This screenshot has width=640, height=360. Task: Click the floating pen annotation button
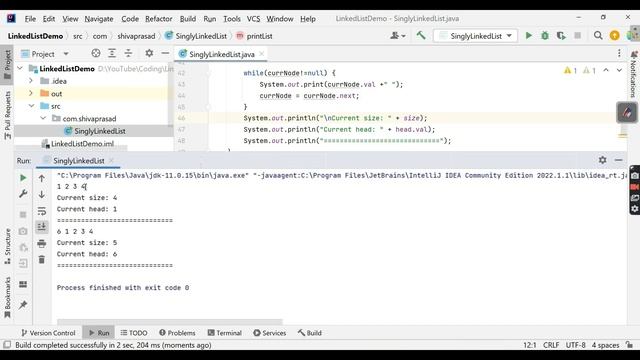point(627,112)
